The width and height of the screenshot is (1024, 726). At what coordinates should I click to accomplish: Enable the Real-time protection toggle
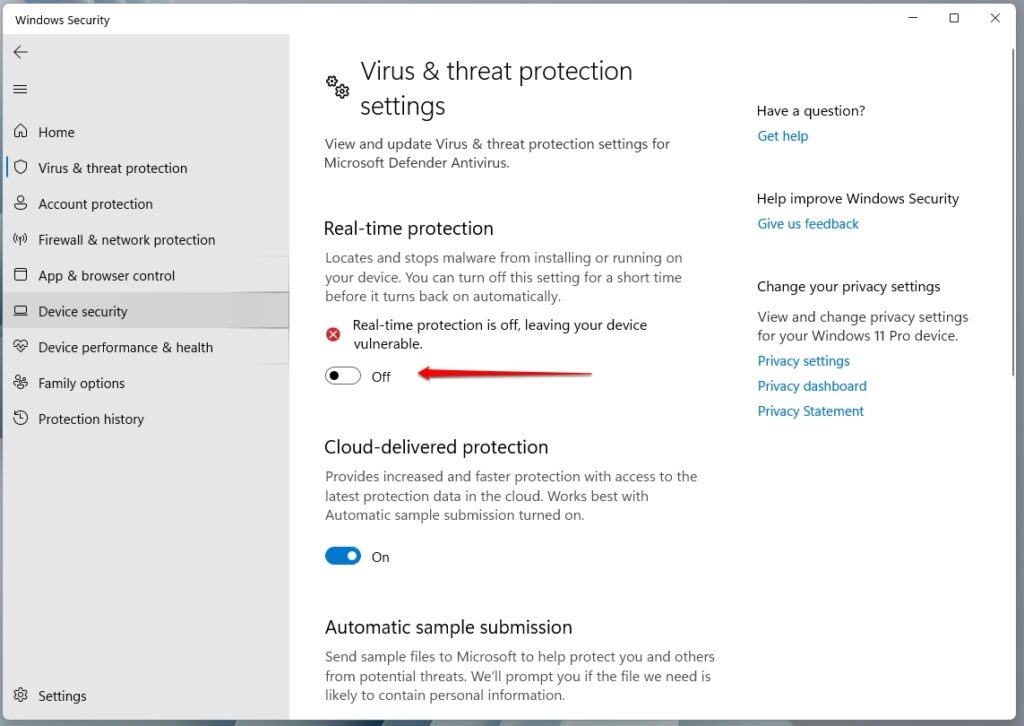click(x=342, y=375)
